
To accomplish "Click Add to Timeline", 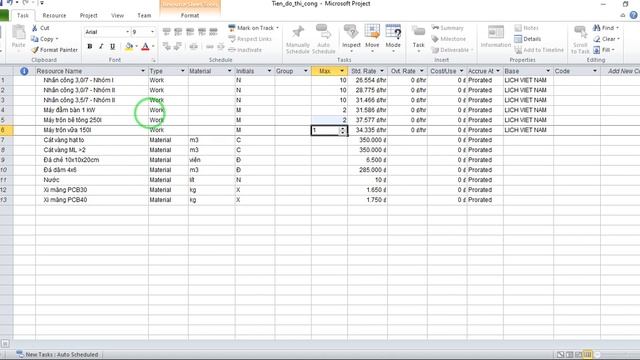I will pos(539,50).
